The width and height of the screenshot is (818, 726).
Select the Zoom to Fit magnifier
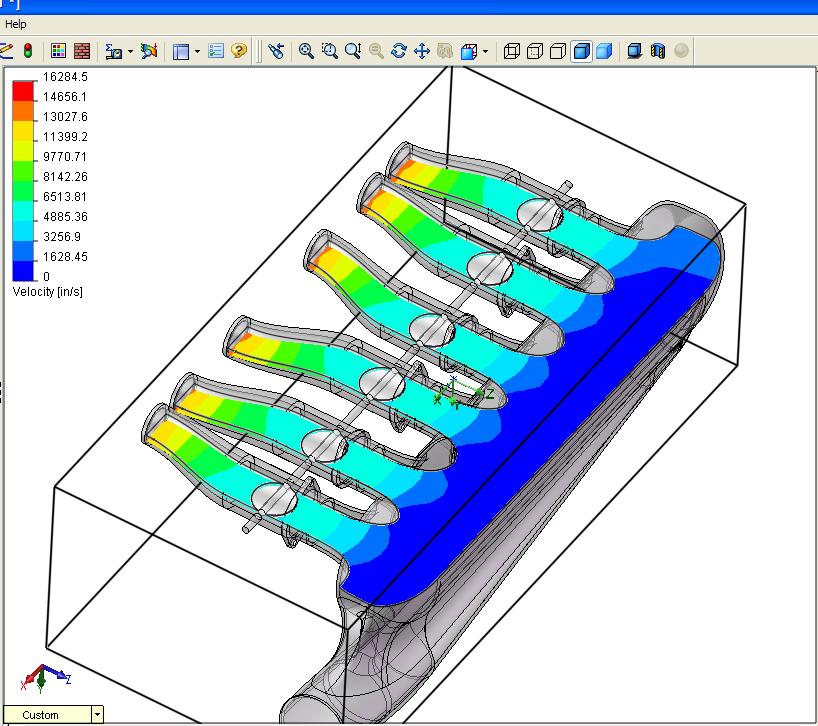pyautogui.click(x=306, y=50)
